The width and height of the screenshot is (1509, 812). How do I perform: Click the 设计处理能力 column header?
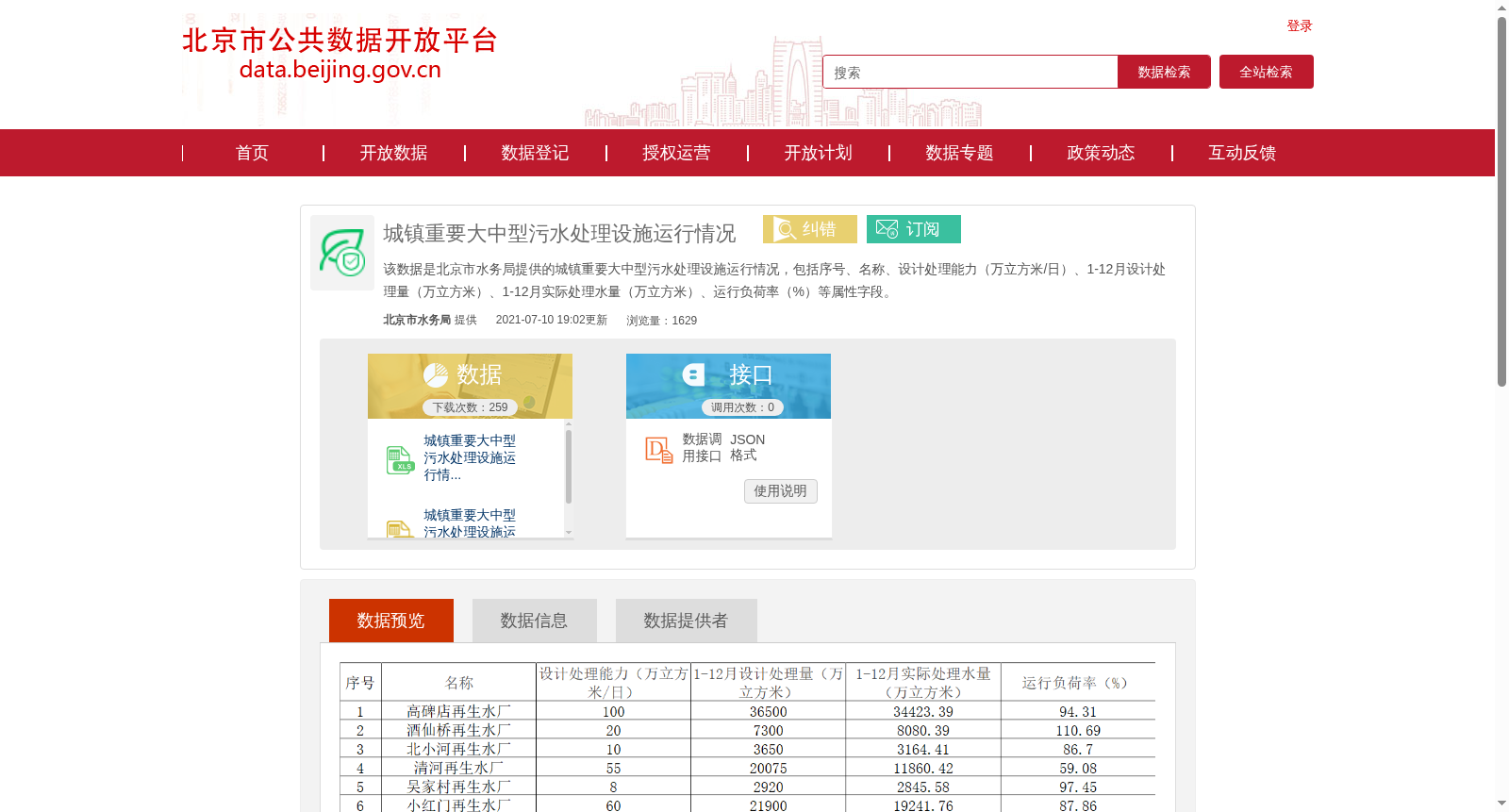coord(613,683)
